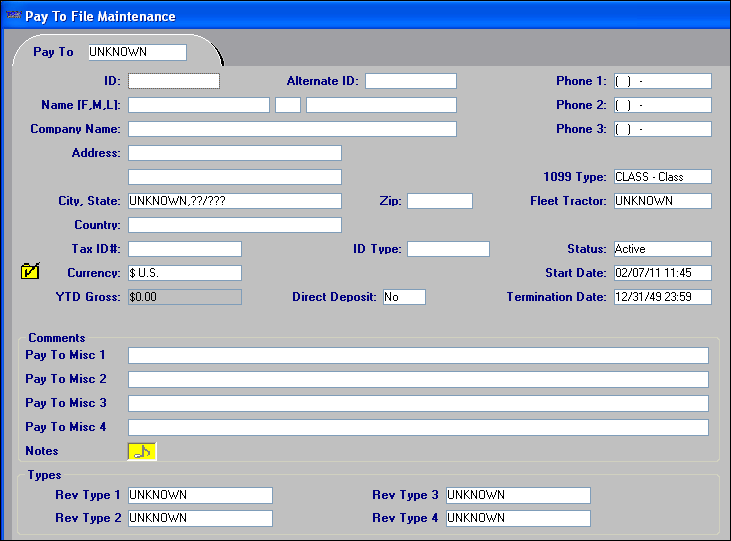Image resolution: width=731 pixels, height=541 pixels.
Task: Select the Rev Type 3 field
Action: coord(518,495)
